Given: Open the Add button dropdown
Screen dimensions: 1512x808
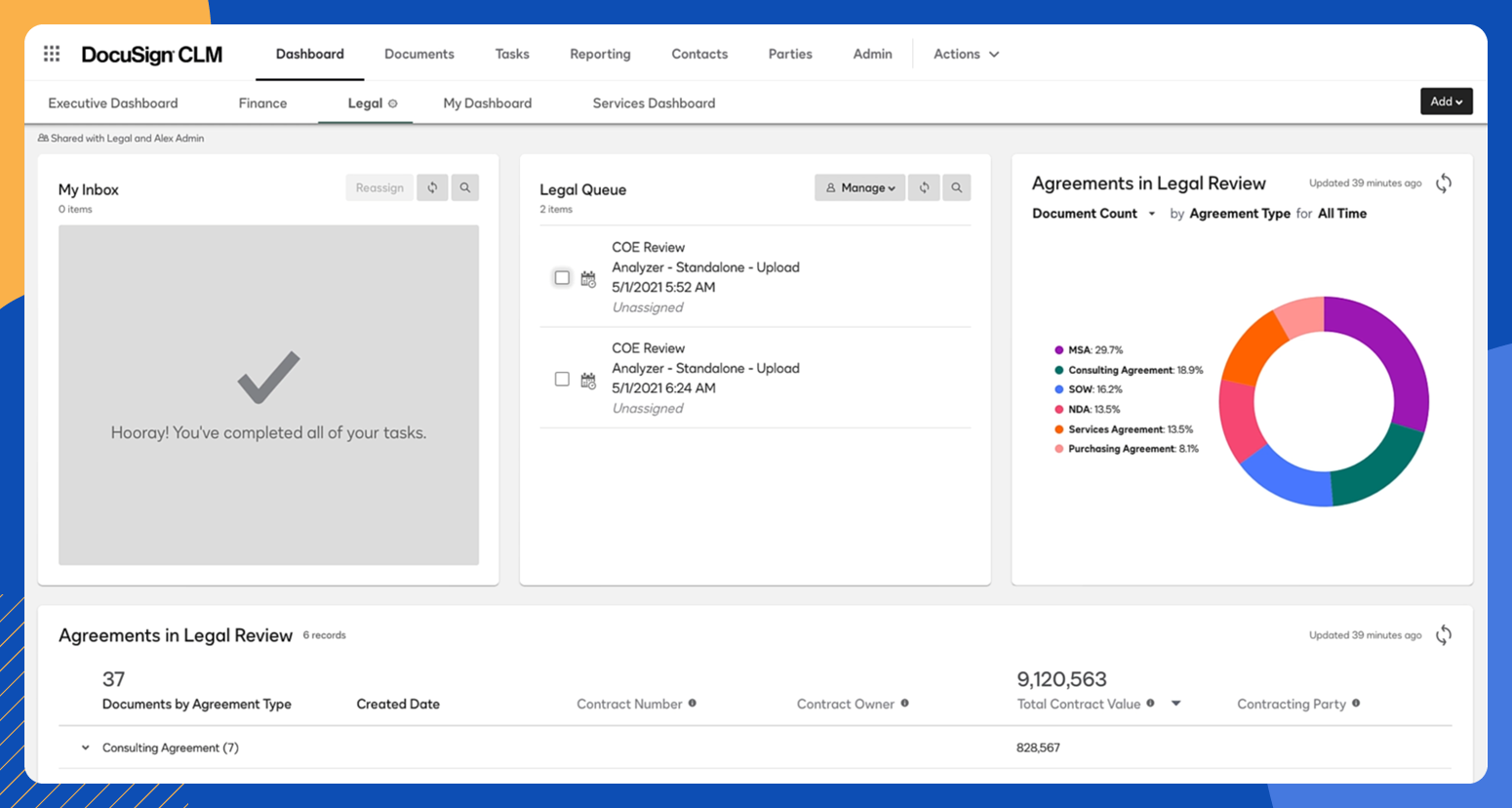Looking at the screenshot, I should 1446,101.
